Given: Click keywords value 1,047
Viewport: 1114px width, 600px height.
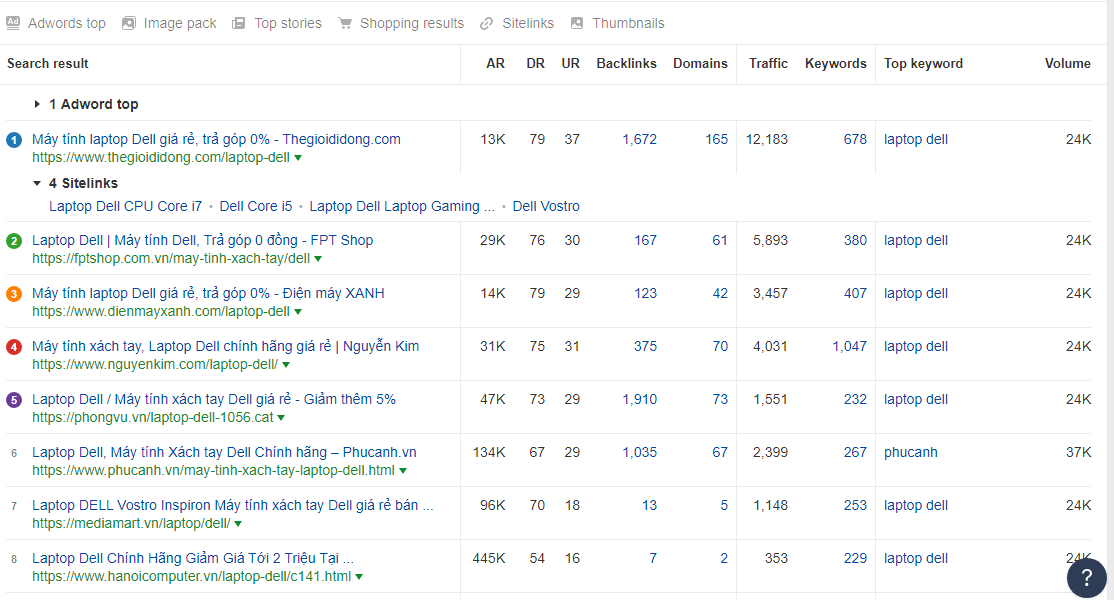Looking at the screenshot, I should point(850,347).
